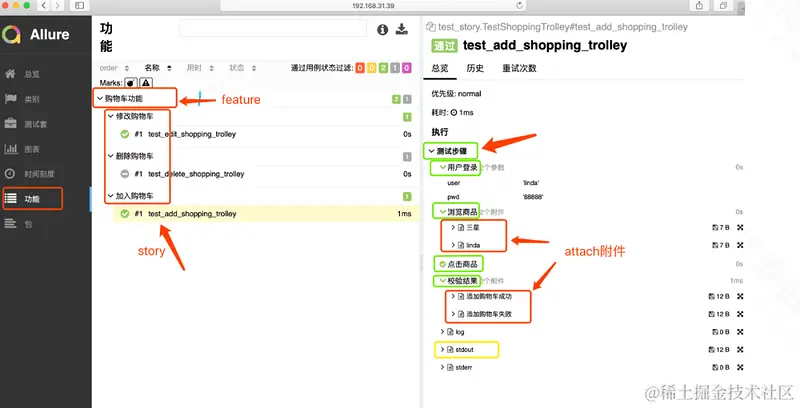Toggle the gray skipped status filter

point(395,68)
